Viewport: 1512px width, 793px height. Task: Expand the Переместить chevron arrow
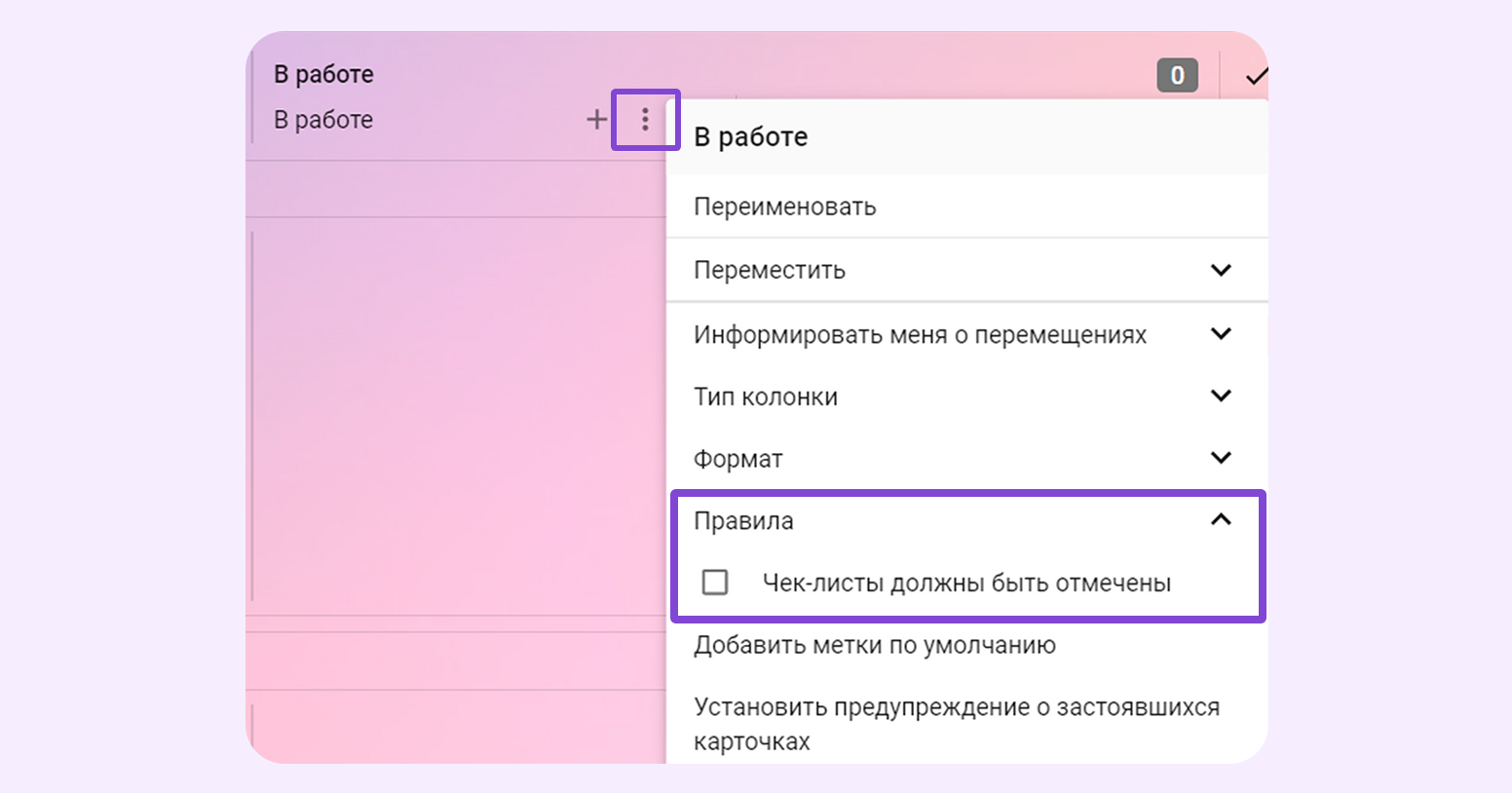click(1221, 270)
